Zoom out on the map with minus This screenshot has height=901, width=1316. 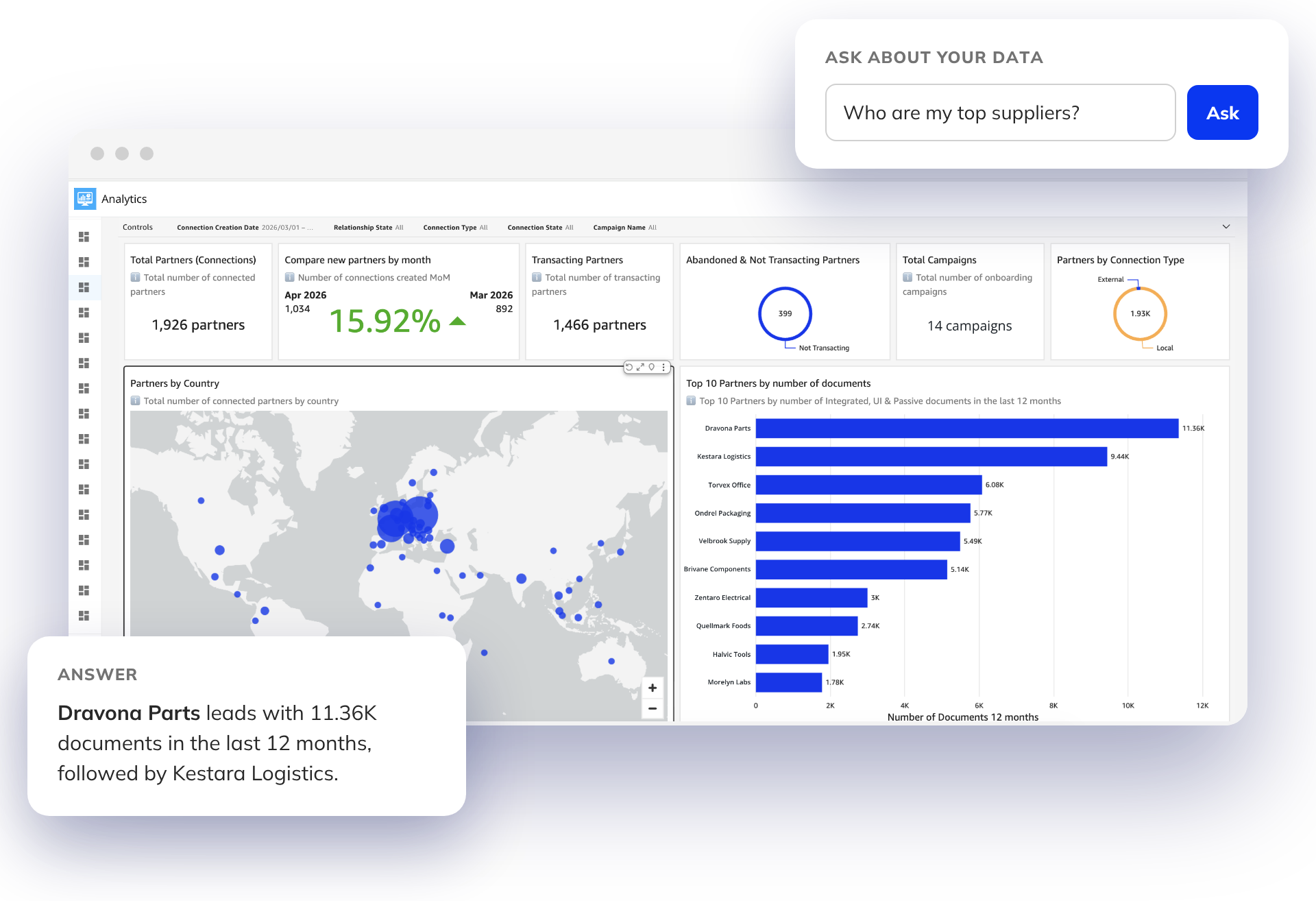point(653,708)
